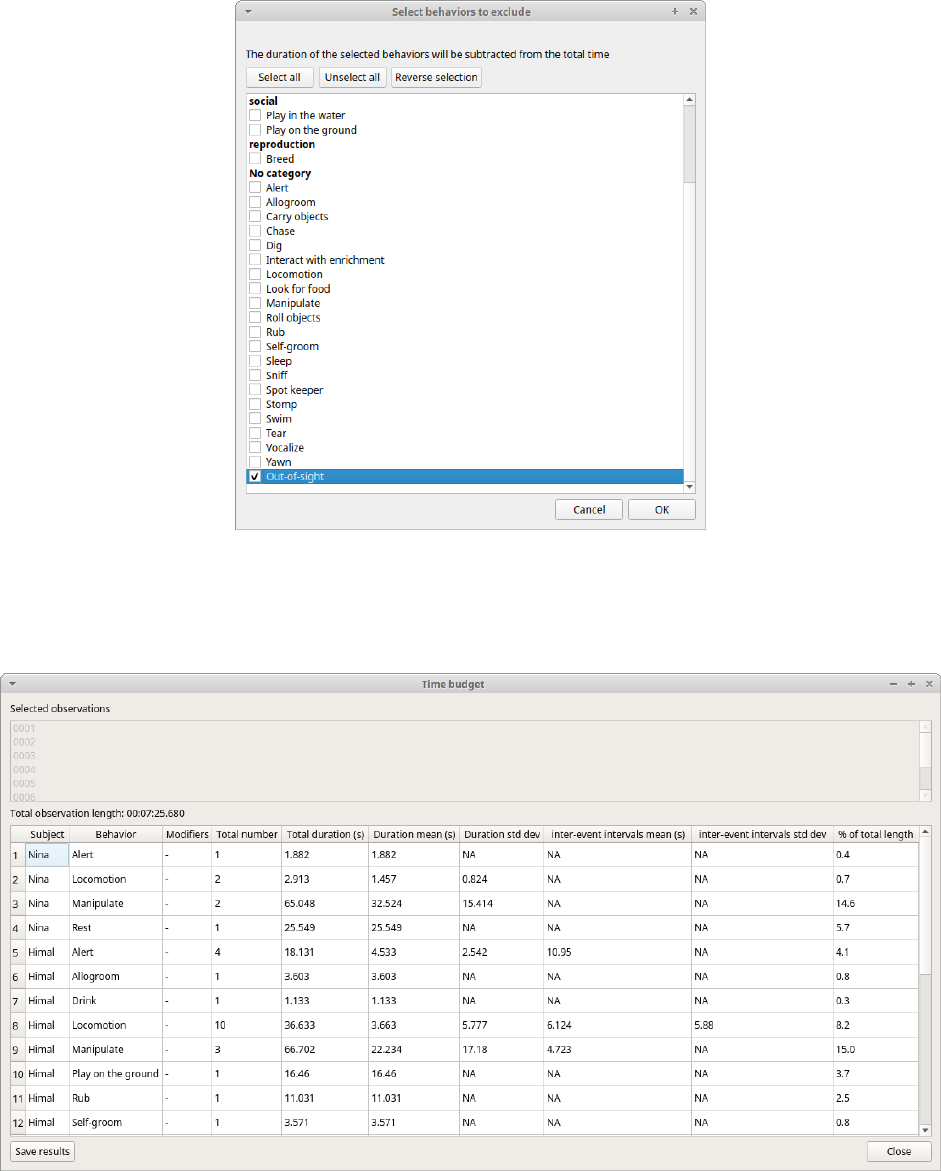The height and width of the screenshot is (1171, 941).
Task: Check the Play on the ground checkbox
Action: 255,130
